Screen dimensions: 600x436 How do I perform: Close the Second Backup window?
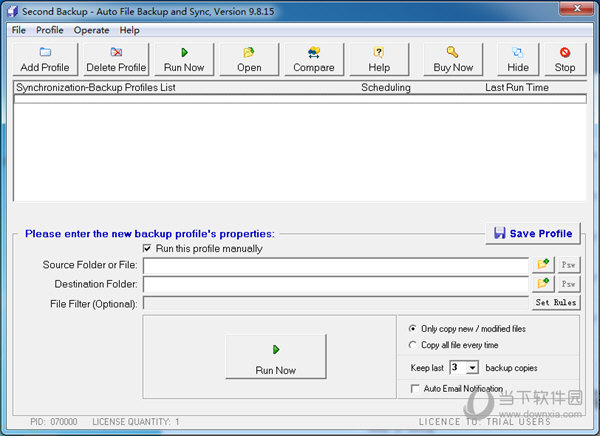click(x=577, y=8)
